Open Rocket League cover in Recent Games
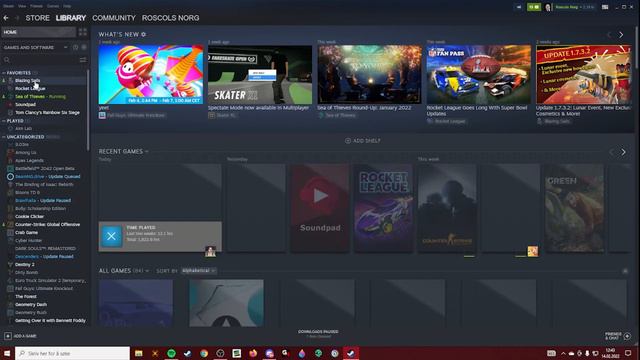The height and width of the screenshot is (360, 640). [383, 208]
